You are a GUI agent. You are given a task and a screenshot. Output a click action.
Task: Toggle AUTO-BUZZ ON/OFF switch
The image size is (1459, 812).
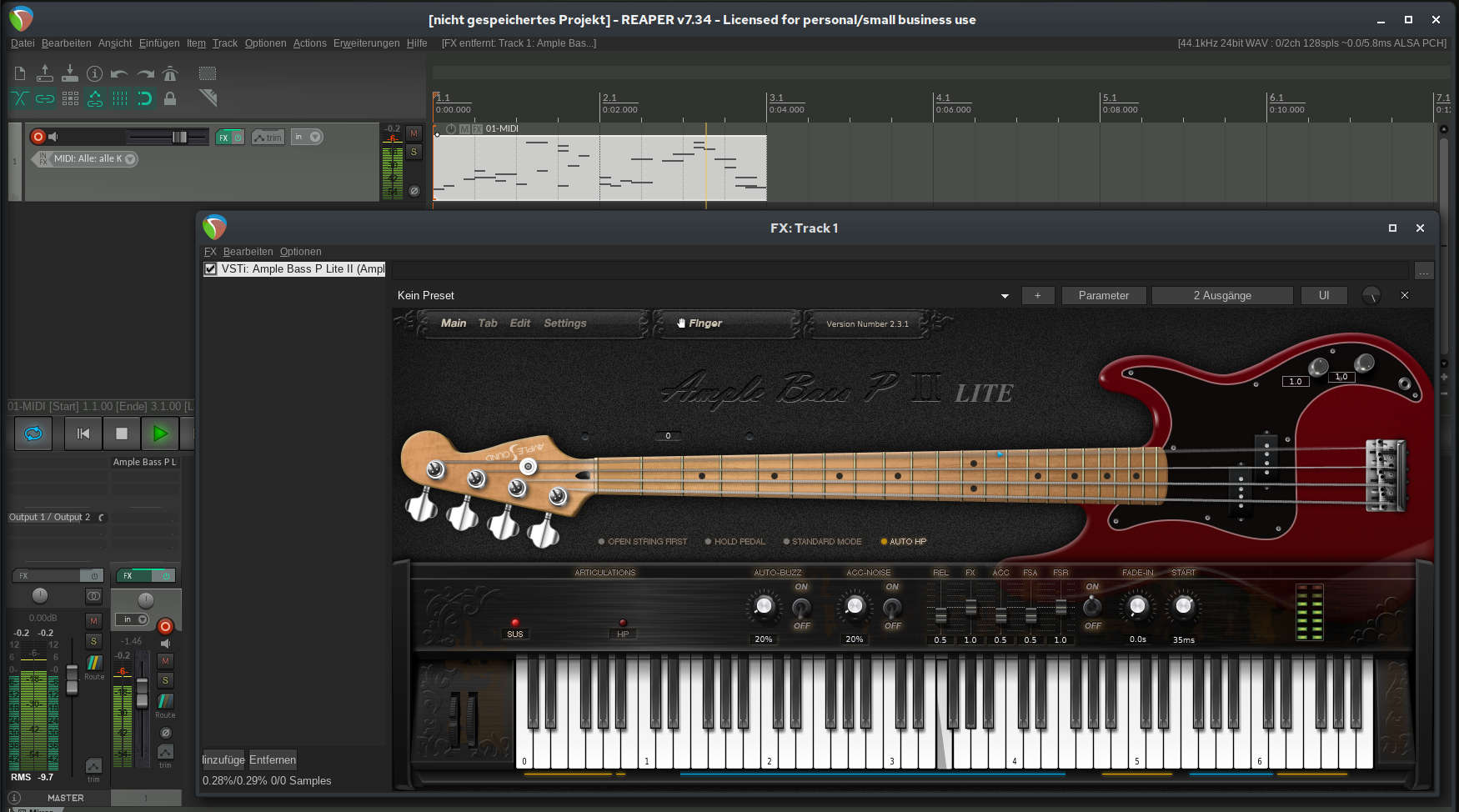coord(801,607)
